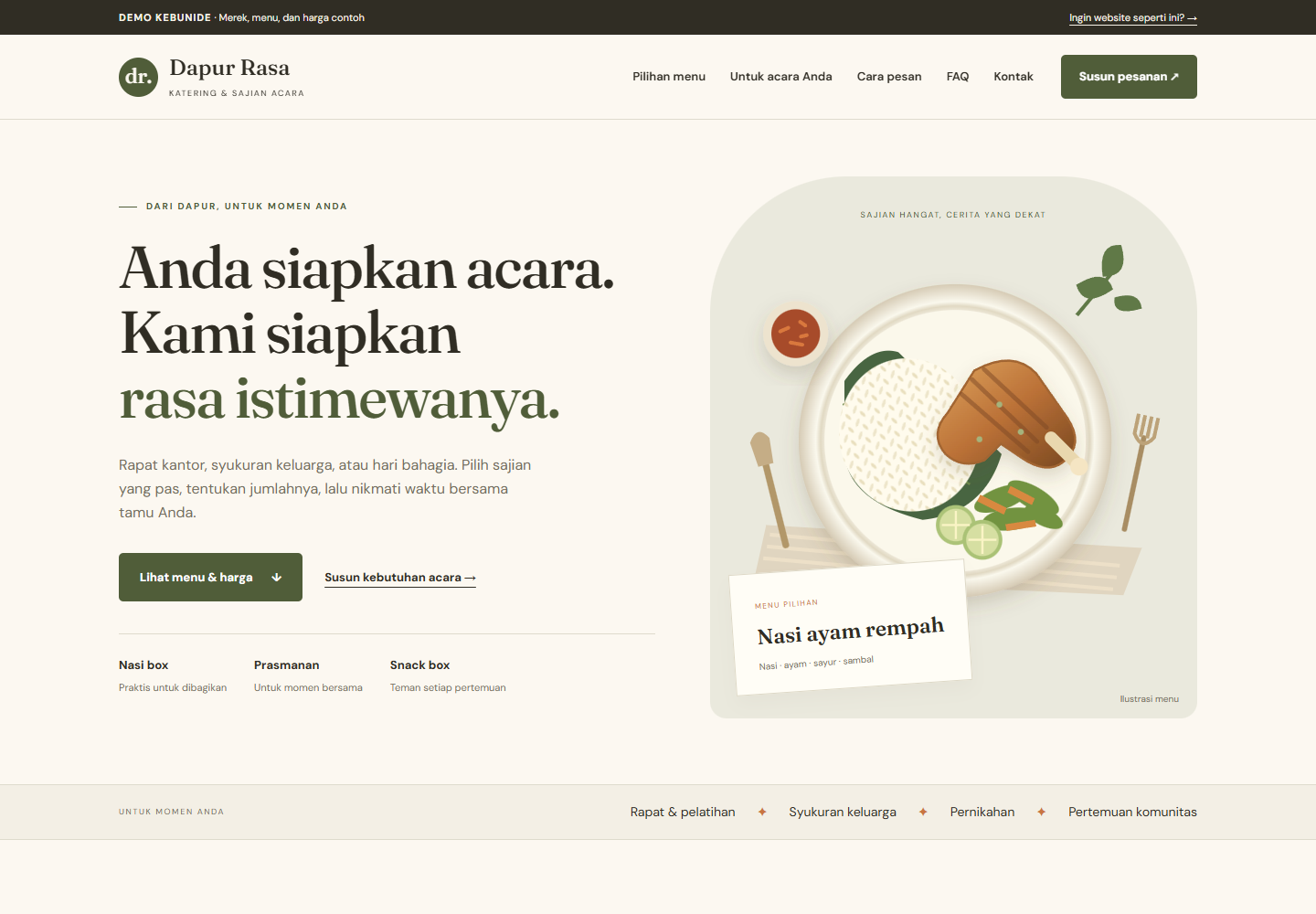Open the FAQ navigation link
Viewport: 1316px width, 914px height.
(x=958, y=77)
